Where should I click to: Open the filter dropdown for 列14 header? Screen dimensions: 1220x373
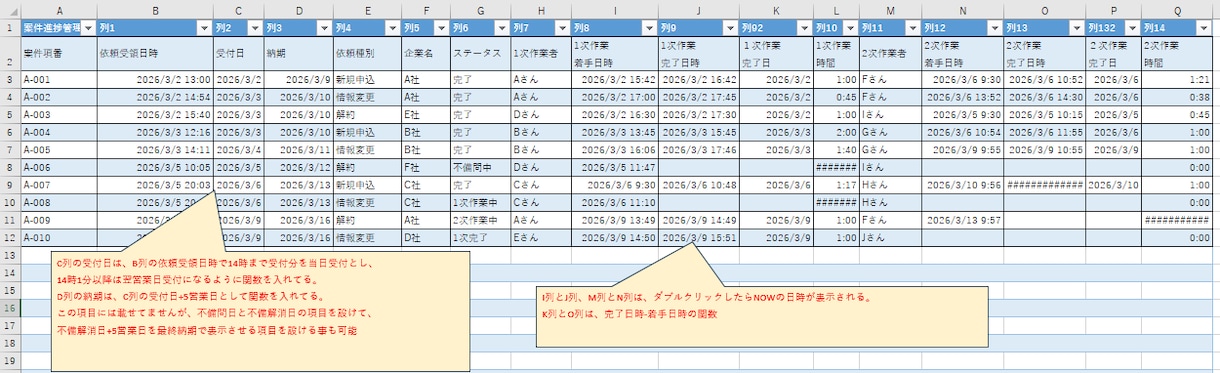pos(1205,28)
